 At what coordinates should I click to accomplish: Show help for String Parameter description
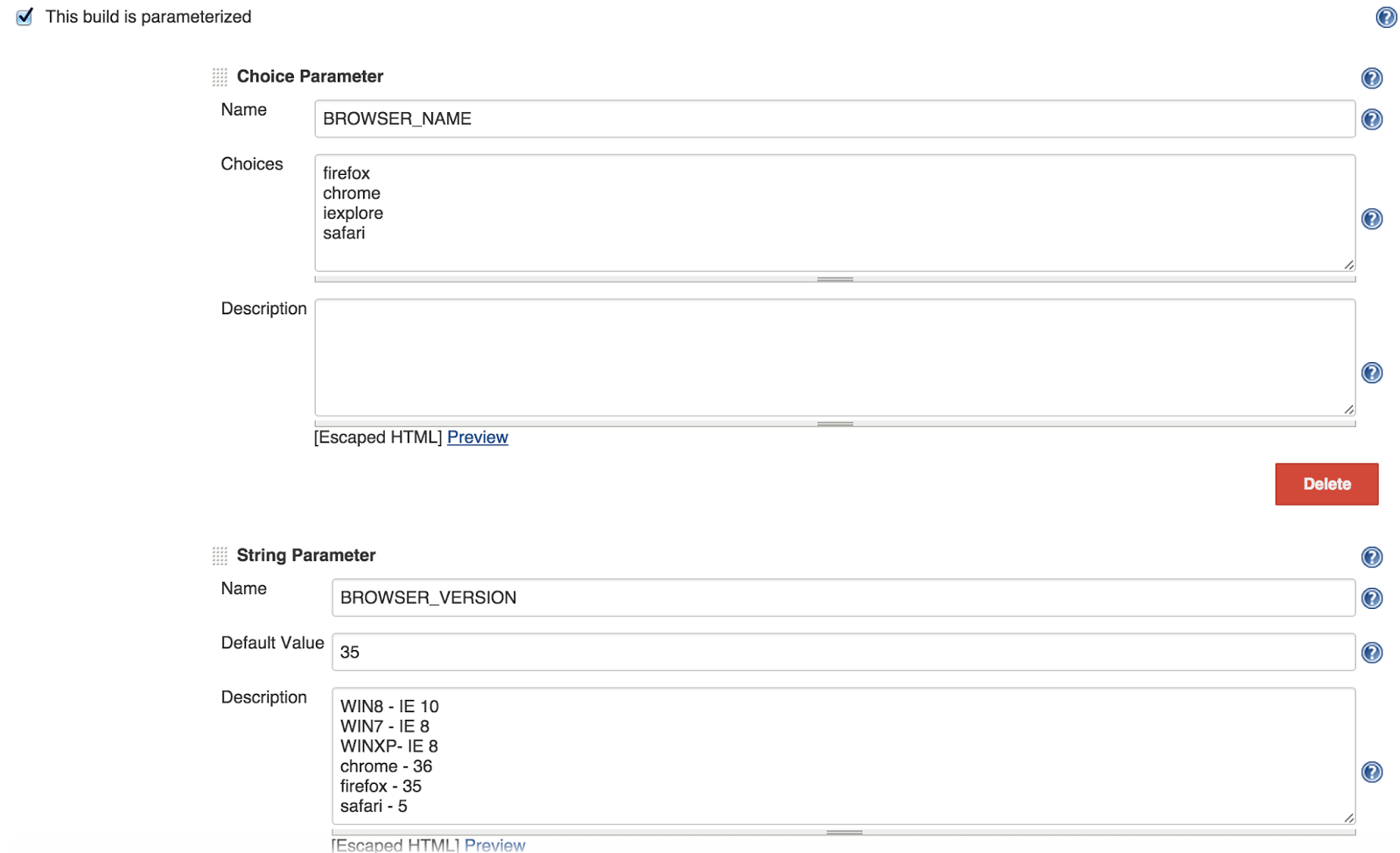click(1372, 772)
